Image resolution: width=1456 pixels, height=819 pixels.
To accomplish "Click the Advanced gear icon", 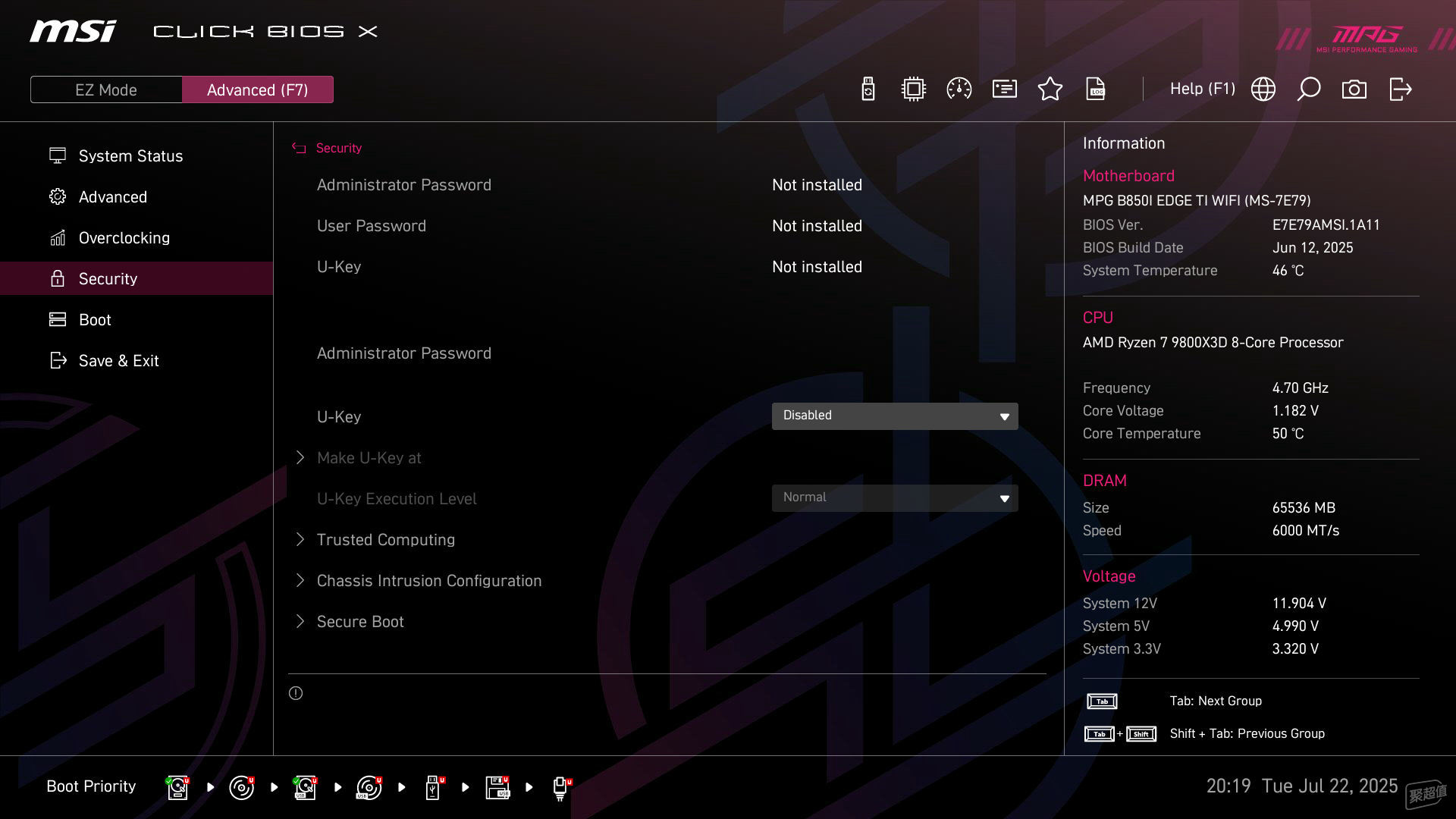I will tap(58, 196).
